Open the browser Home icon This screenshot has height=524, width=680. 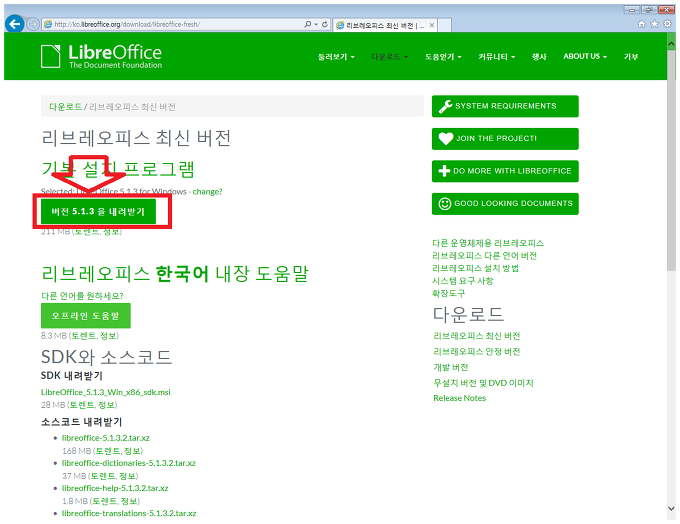(x=641, y=24)
